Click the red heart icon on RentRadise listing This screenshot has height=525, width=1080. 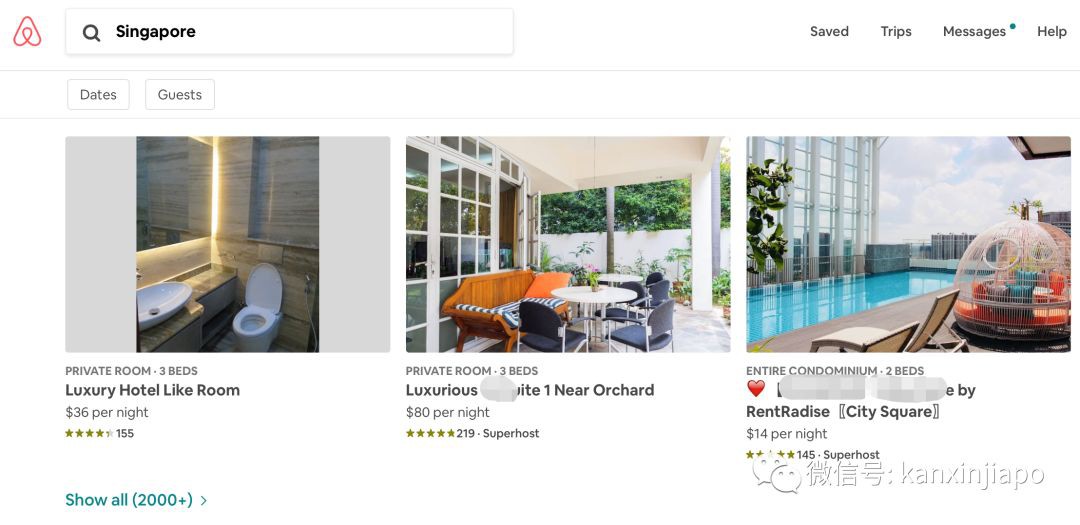tap(756, 389)
